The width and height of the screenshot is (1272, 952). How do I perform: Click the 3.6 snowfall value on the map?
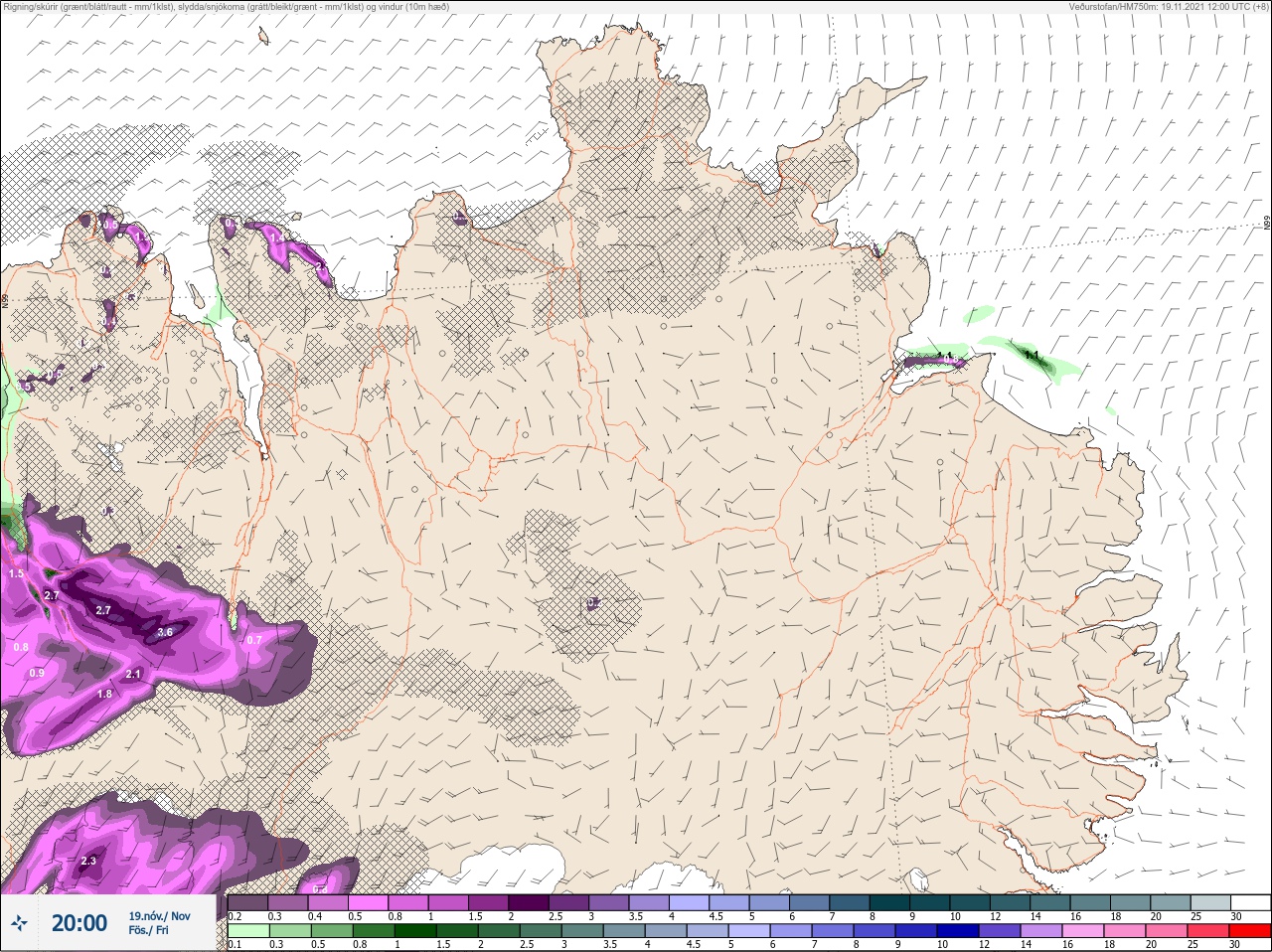165,631
